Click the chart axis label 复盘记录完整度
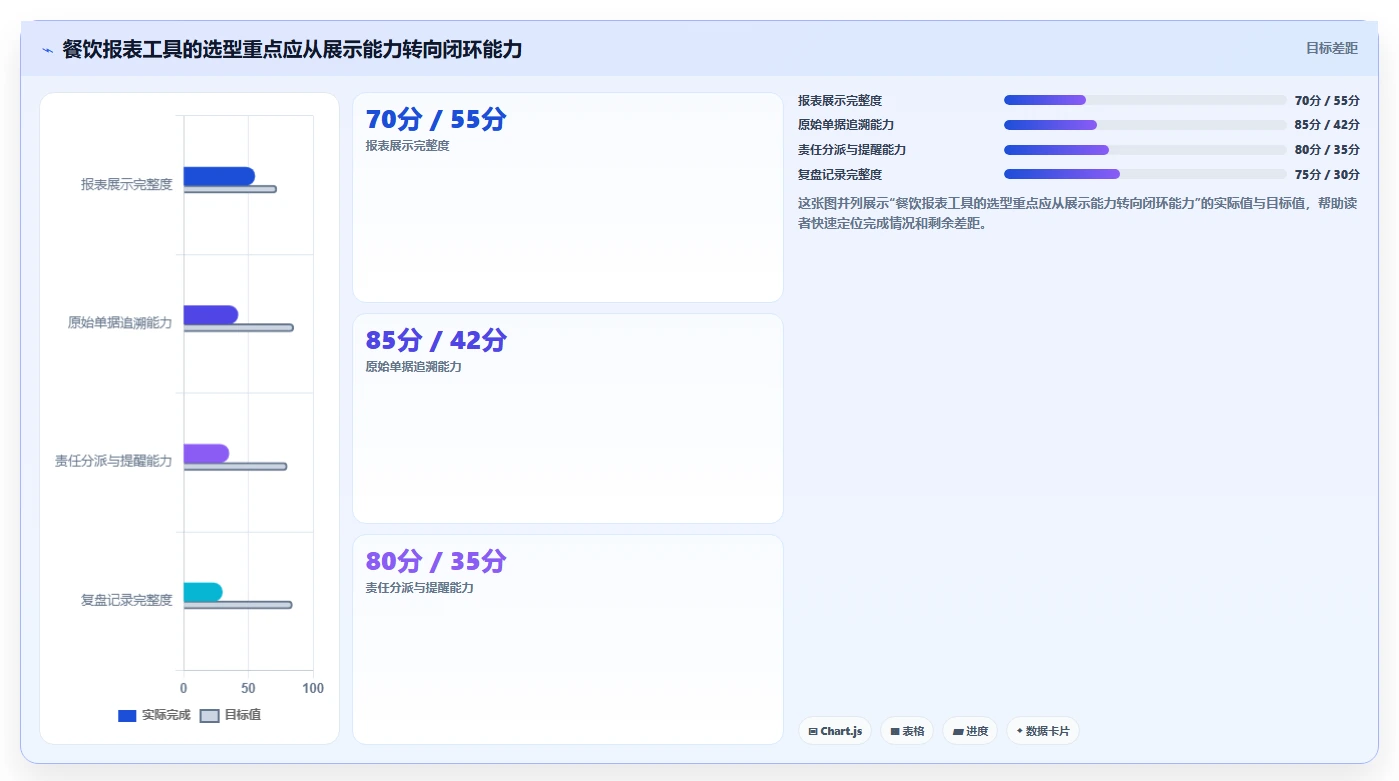The height and width of the screenshot is (781, 1399). pos(127,600)
